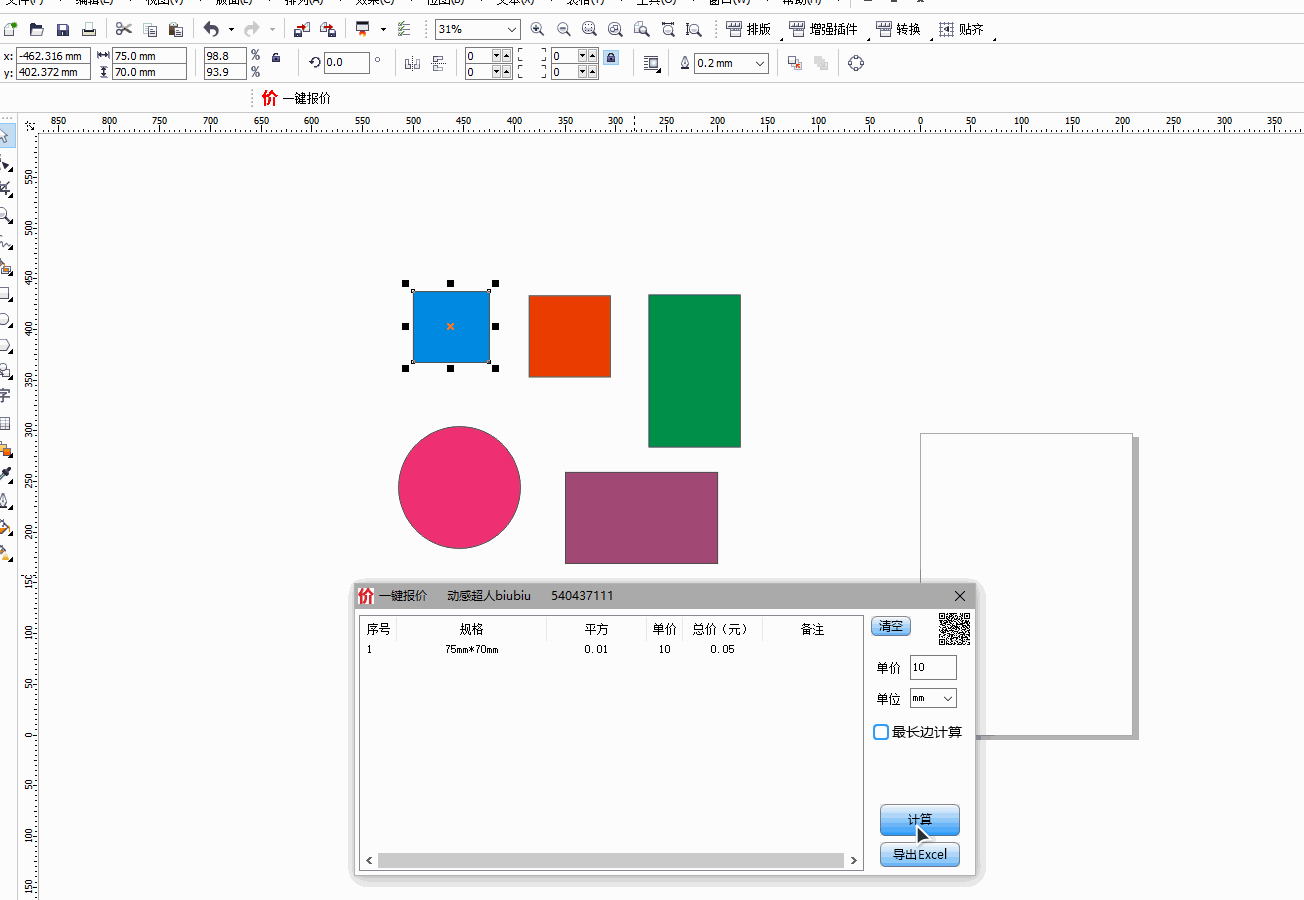
Task: Click the 单价 input field
Action: (933, 667)
